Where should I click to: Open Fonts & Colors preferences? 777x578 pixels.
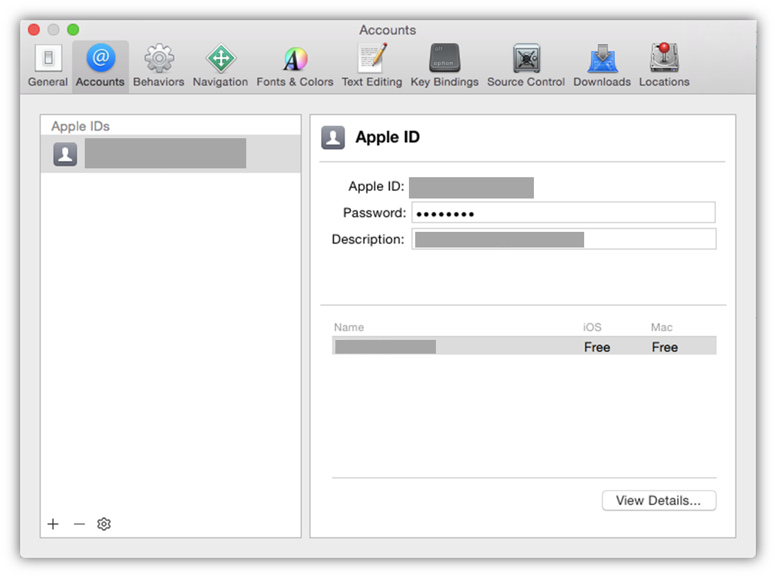[x=295, y=66]
